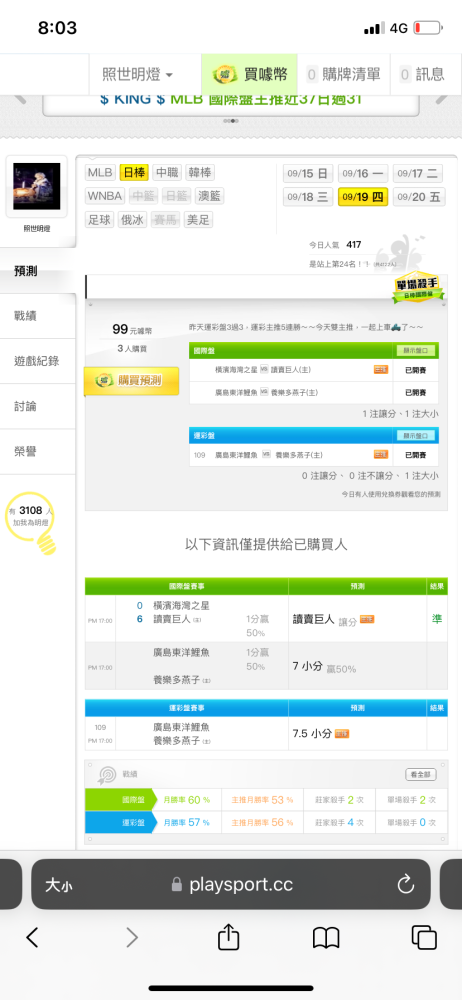The width and height of the screenshot is (462, 1000).
Task: Click 莊家殺手 4 次 cell
Action: (339, 822)
